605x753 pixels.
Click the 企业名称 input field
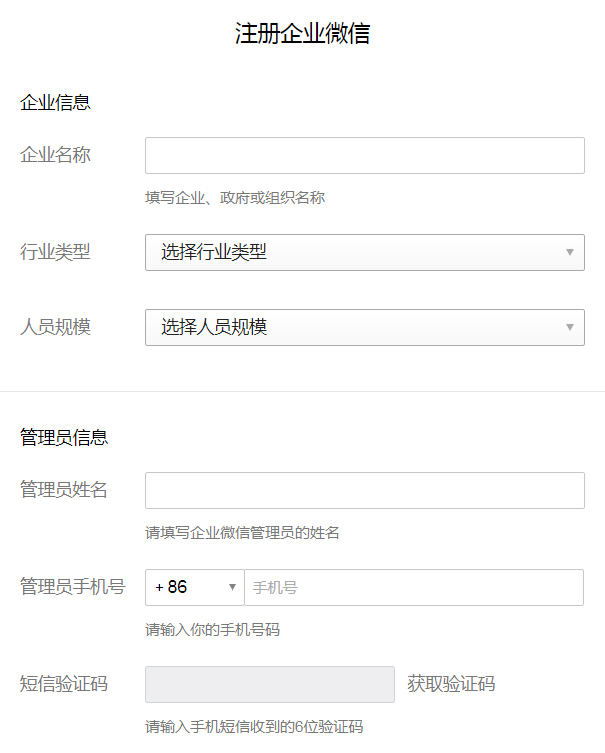[x=364, y=156]
